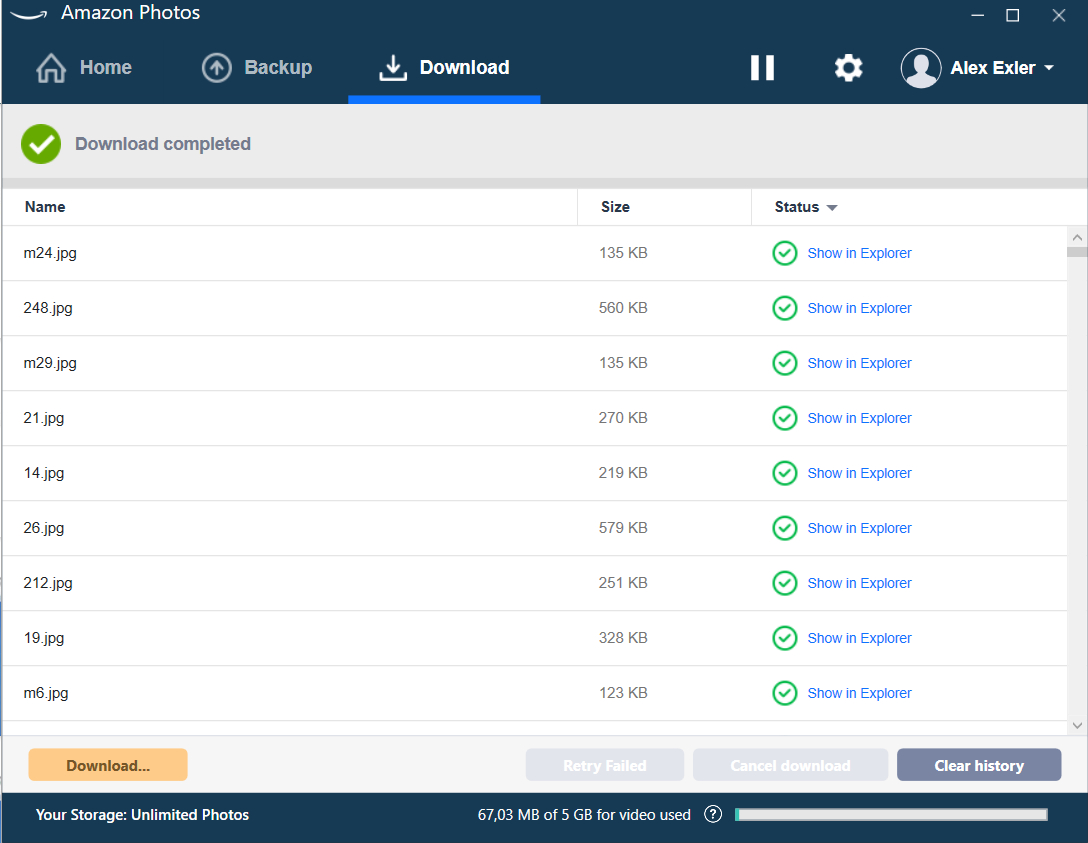Click the Amazon smile logo in title bar
This screenshot has height=843, width=1088.
click(x=29, y=14)
